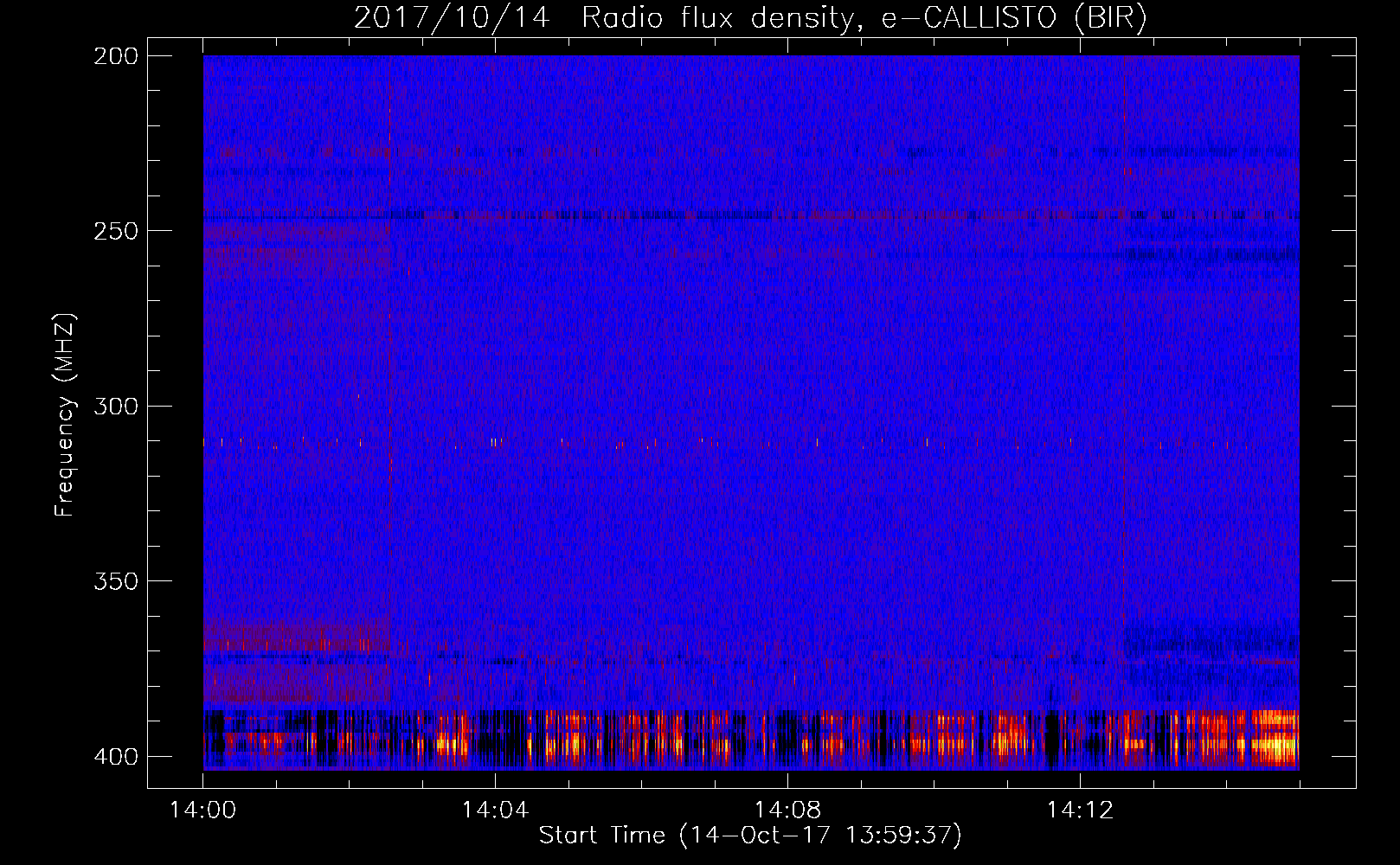1400x865 pixels.
Task: Click the '14:12' time tick label
Action: 1080,811
